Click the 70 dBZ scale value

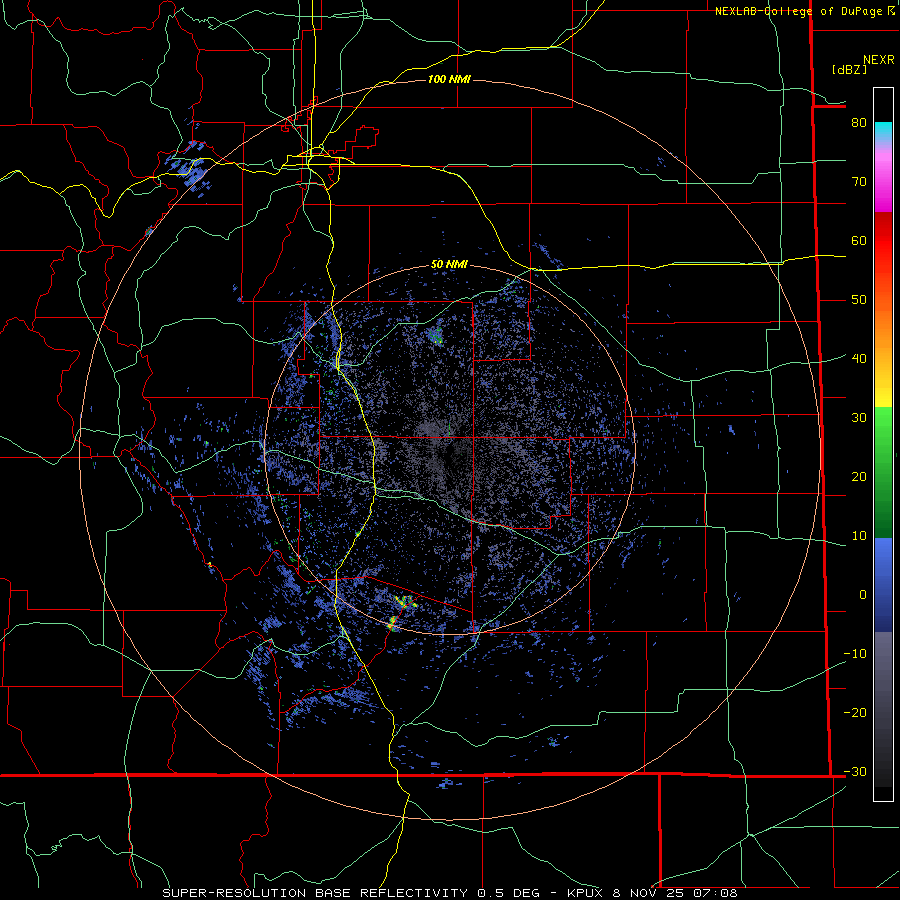(x=859, y=181)
